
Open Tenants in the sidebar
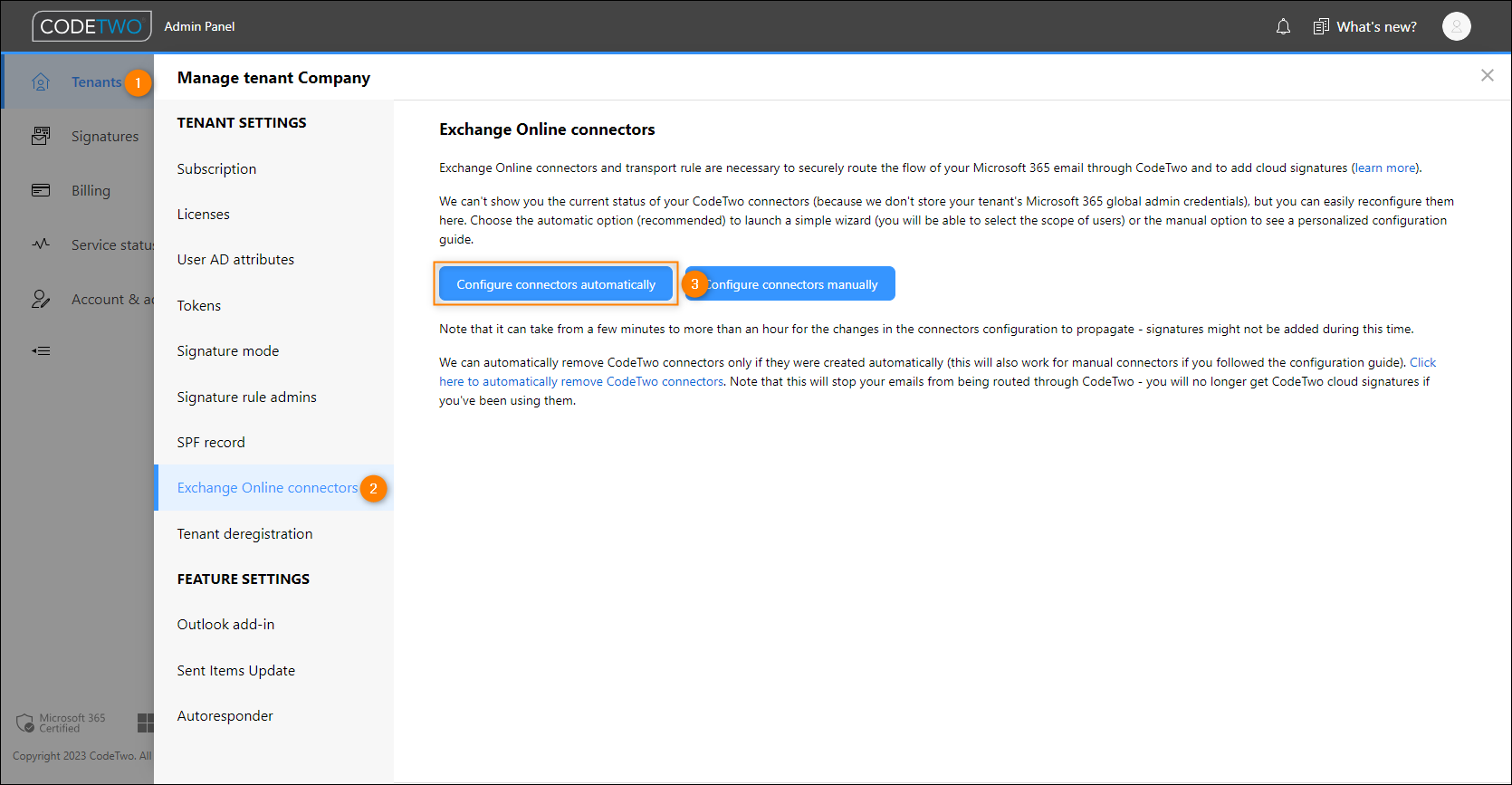[96, 82]
